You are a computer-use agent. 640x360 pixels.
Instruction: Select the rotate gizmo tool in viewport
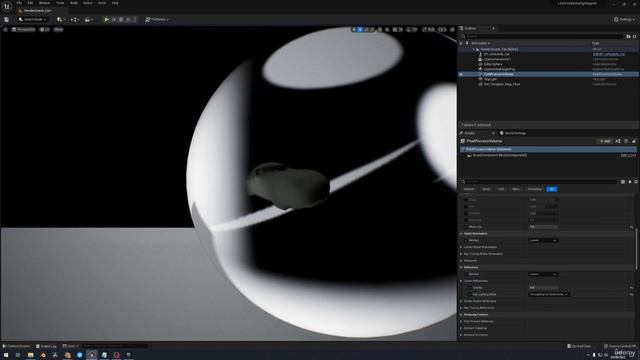coord(366,29)
